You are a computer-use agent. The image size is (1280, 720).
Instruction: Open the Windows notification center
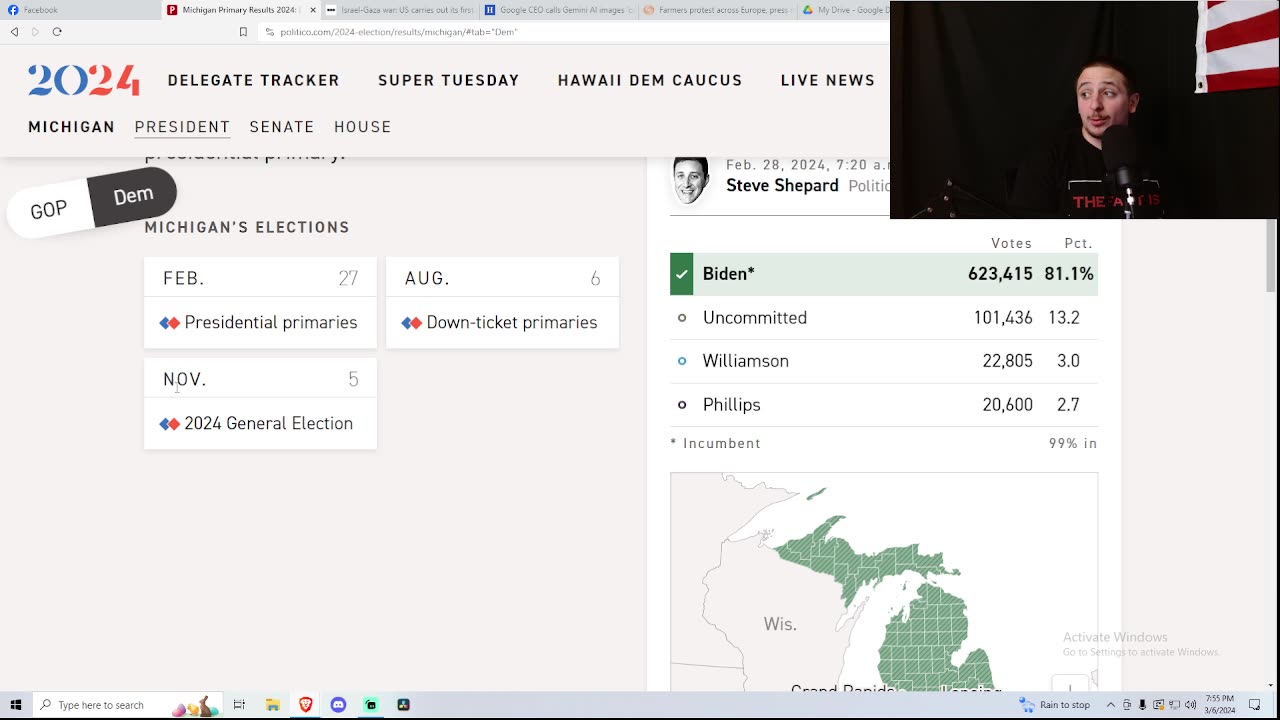1255,705
